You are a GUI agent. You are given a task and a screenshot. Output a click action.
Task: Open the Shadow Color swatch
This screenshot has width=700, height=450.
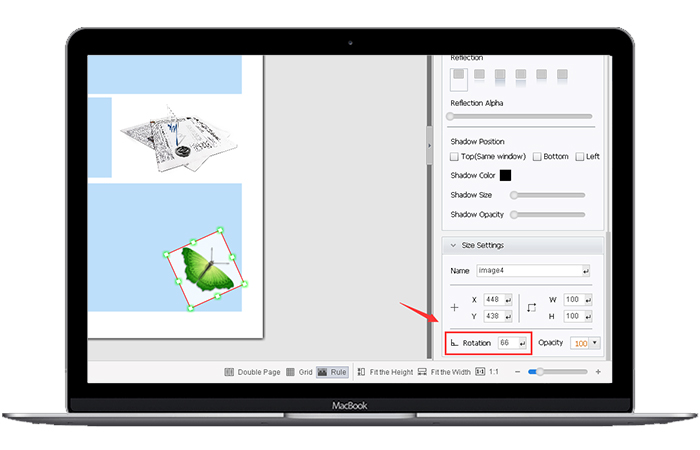point(506,175)
